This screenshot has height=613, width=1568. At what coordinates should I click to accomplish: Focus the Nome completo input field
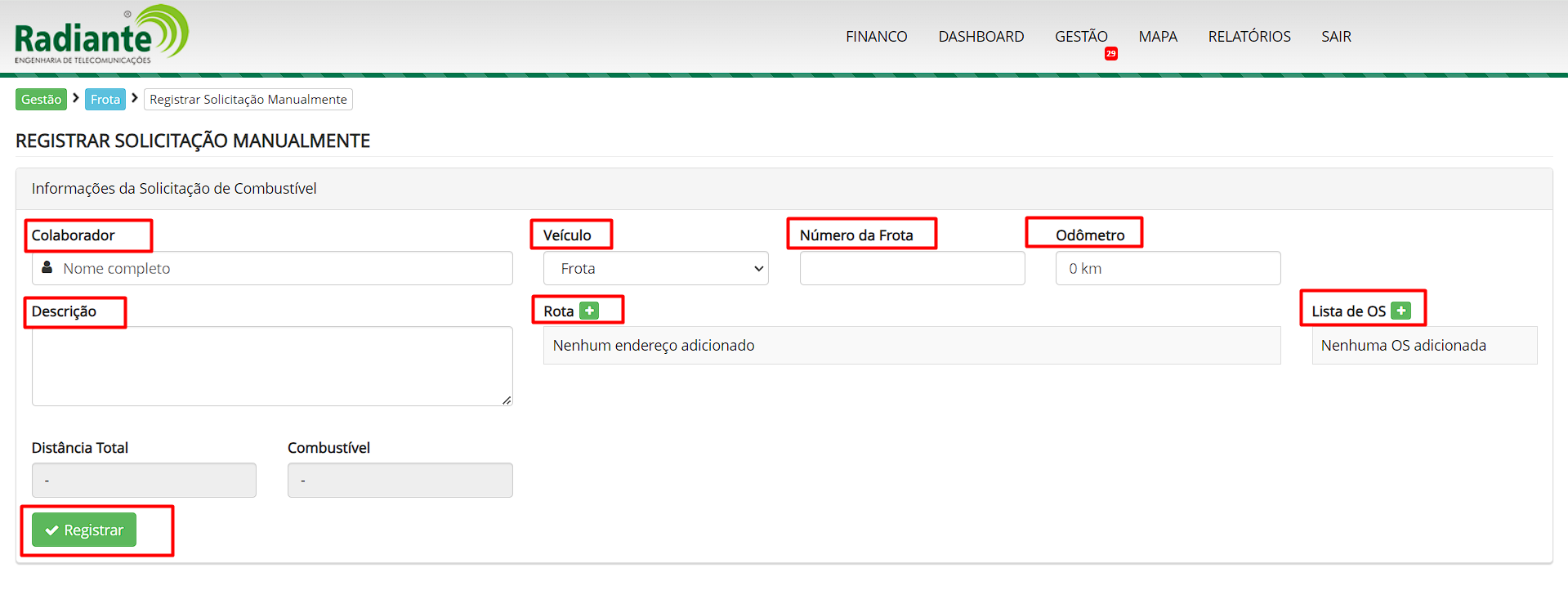pyautogui.click(x=282, y=268)
